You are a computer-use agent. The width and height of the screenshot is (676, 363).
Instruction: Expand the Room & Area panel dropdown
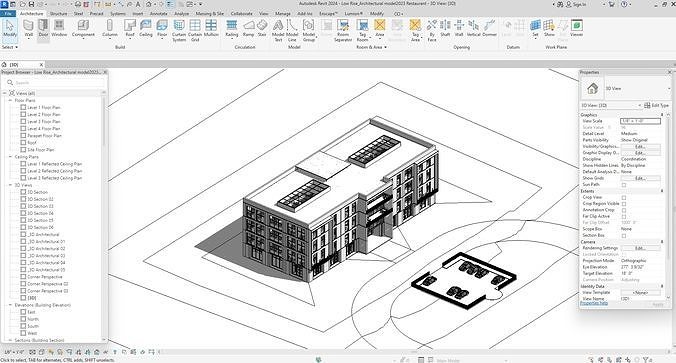click(372, 47)
